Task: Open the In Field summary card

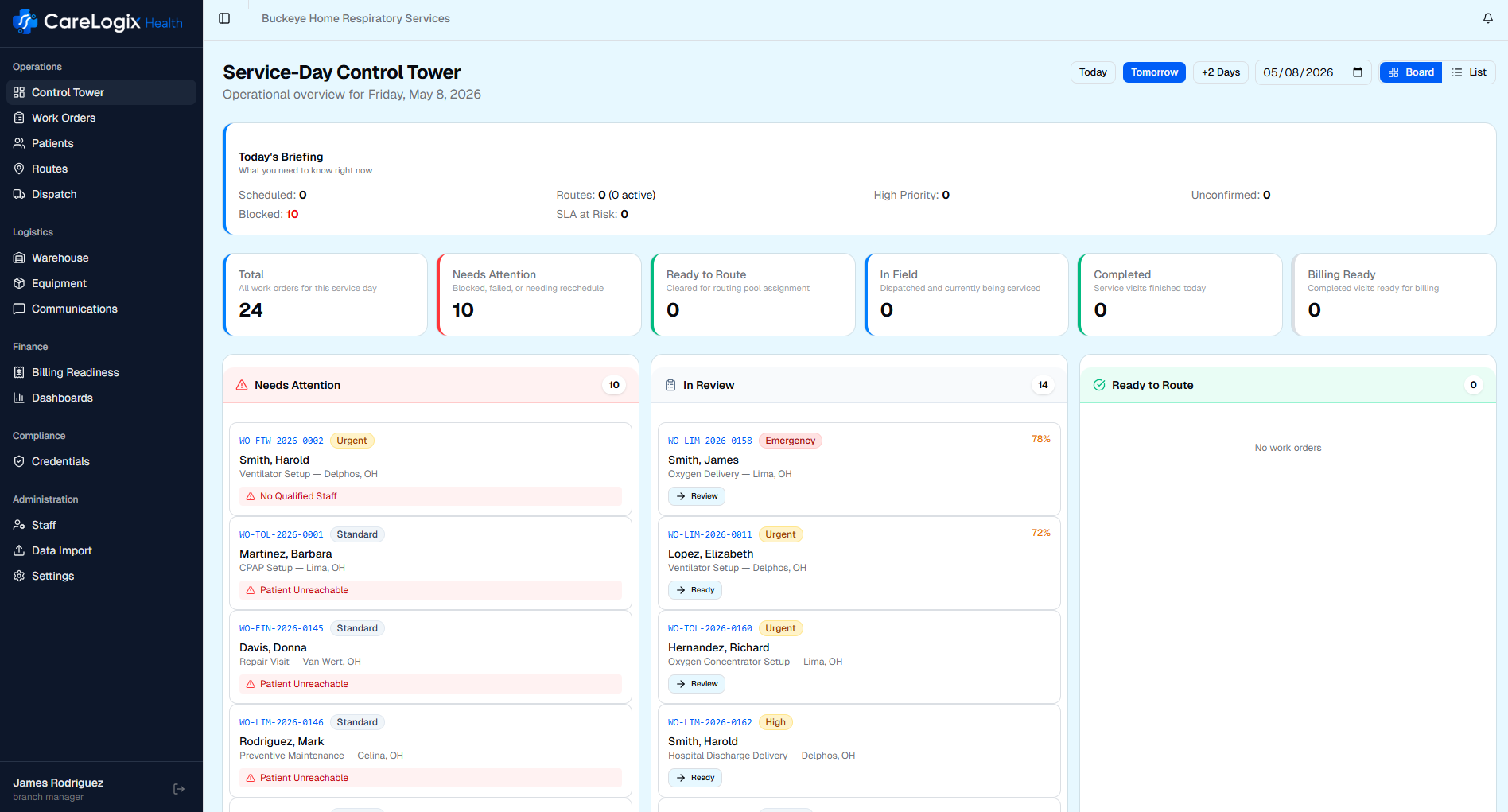Action: 966,294
